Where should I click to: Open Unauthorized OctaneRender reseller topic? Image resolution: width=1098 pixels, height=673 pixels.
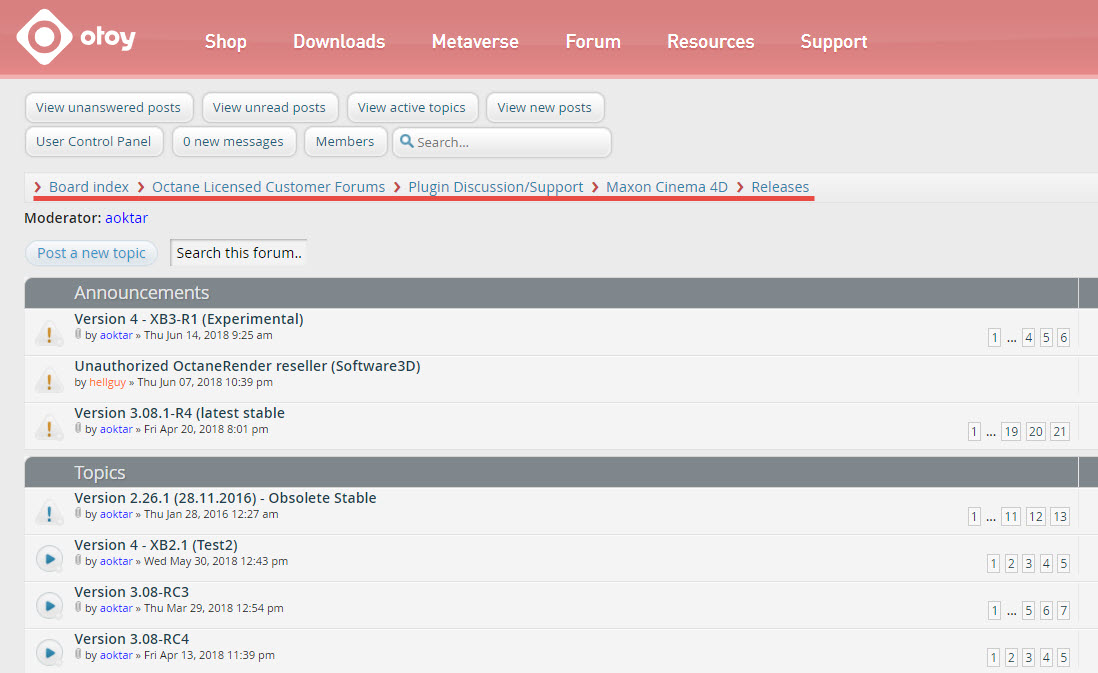247,366
